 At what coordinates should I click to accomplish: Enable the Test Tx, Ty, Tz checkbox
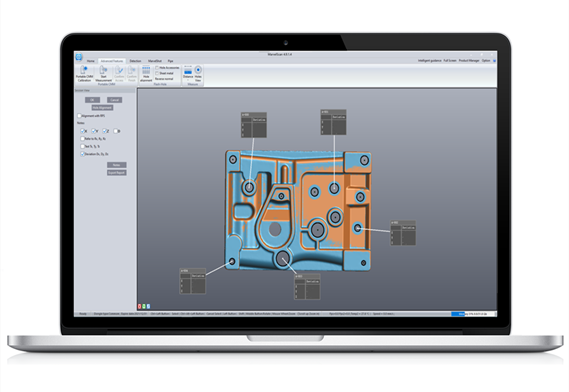pyautogui.click(x=82, y=146)
